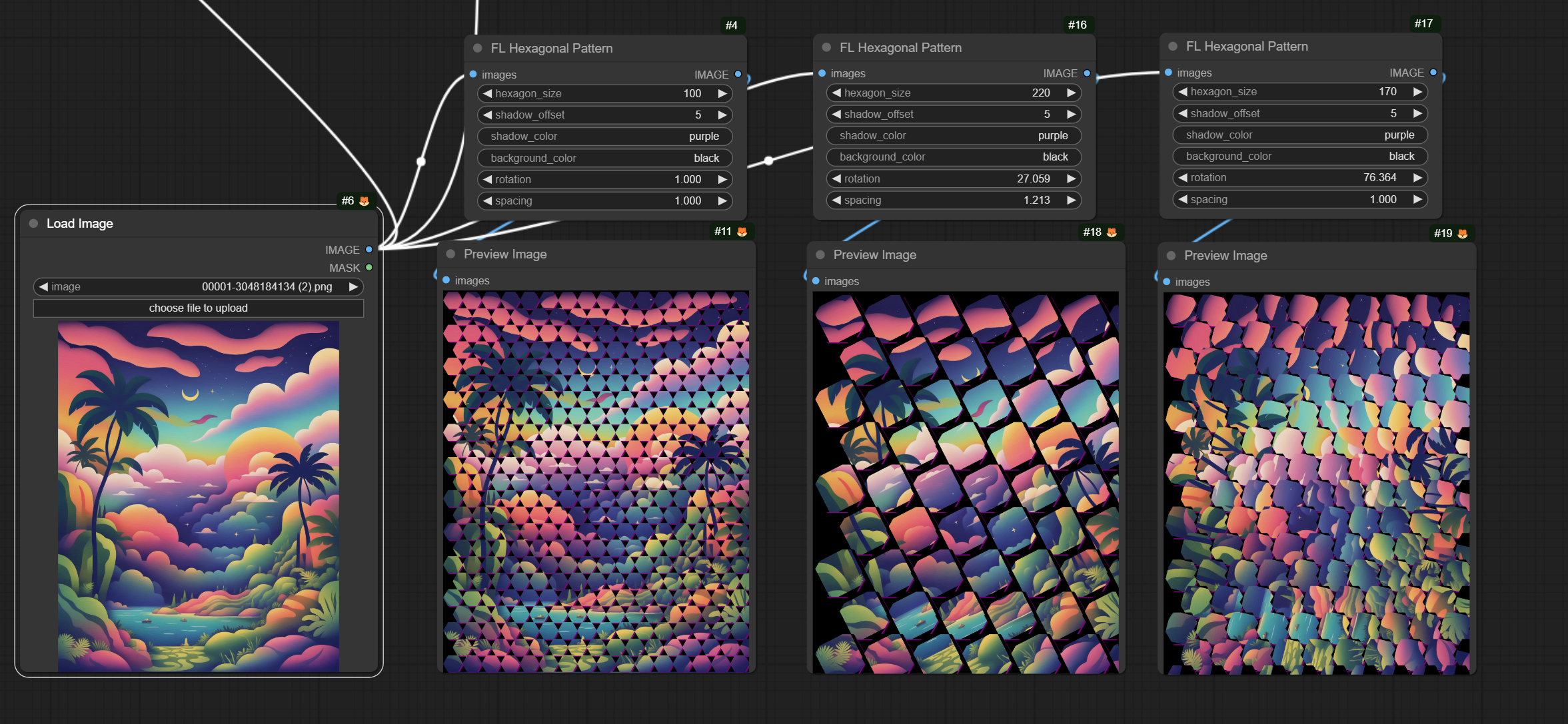Click the choose file to upload button
1568x724 pixels.
pyautogui.click(x=198, y=308)
